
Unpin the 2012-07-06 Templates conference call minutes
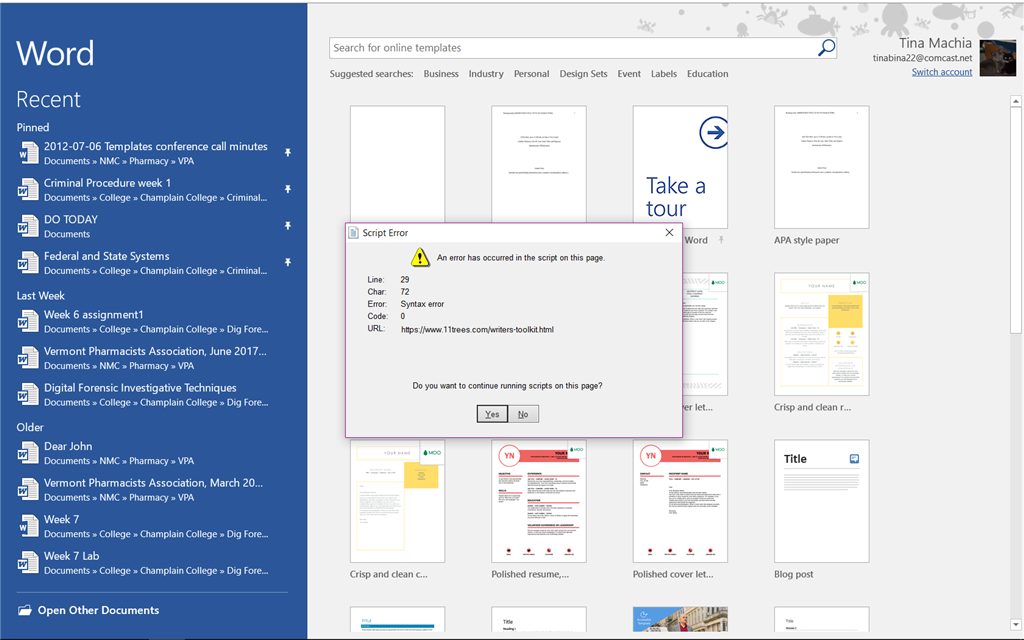(287, 153)
